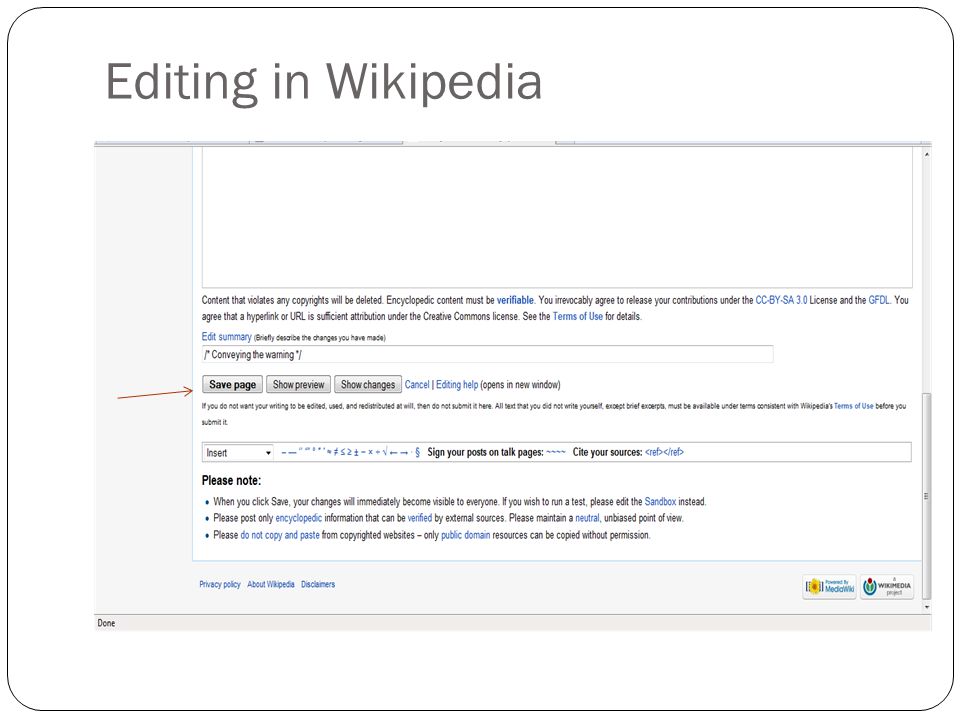
Task: Insert the less-than-or-equal ≤ symbol
Action: pyautogui.click(x=343, y=452)
